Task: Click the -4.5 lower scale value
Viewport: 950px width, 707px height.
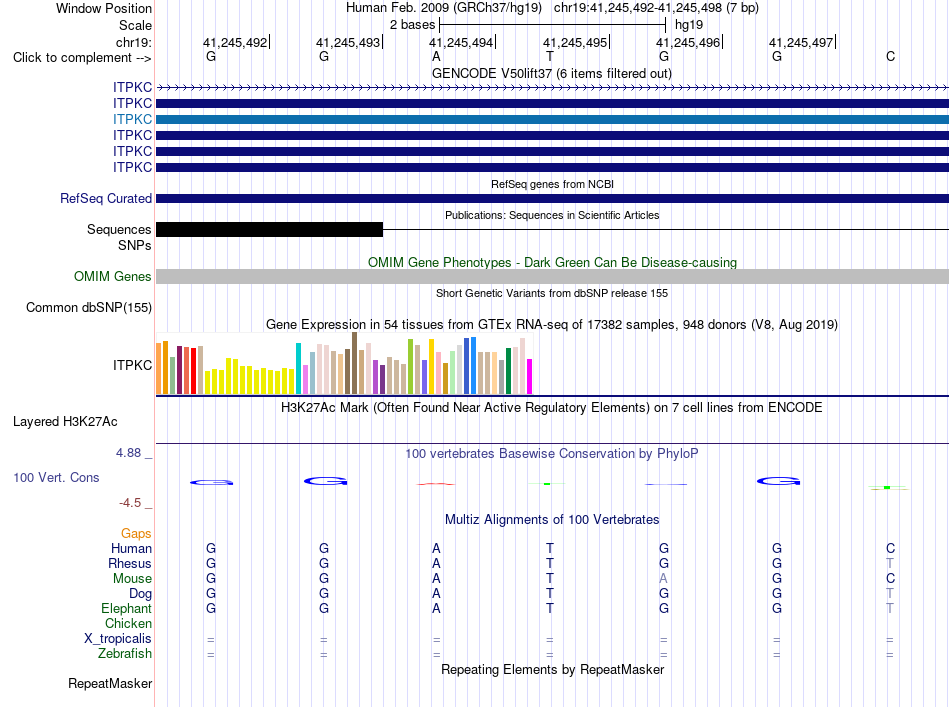Action: 130,503
